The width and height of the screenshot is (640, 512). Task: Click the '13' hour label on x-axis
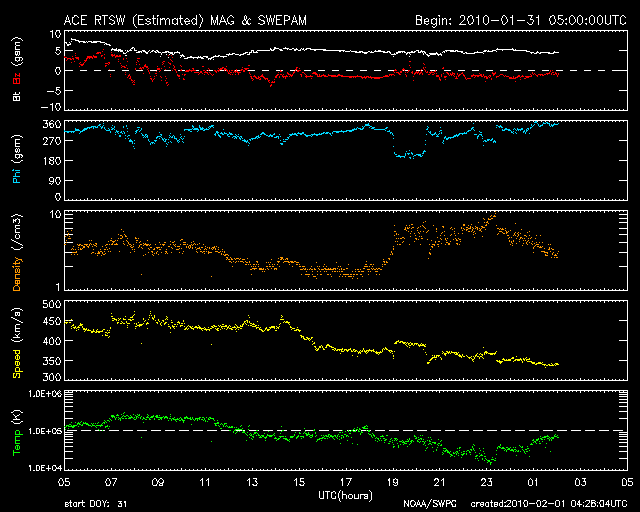pos(252,482)
